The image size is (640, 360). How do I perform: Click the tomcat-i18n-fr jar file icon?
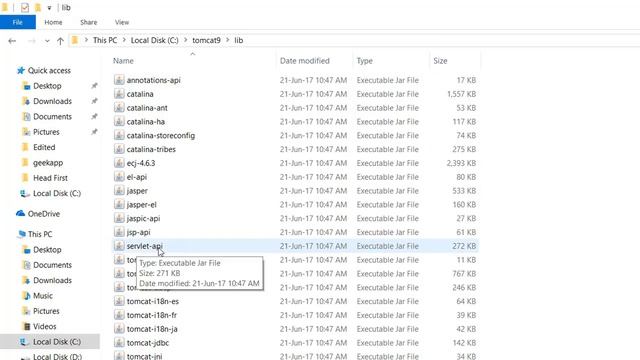[x=119, y=315]
